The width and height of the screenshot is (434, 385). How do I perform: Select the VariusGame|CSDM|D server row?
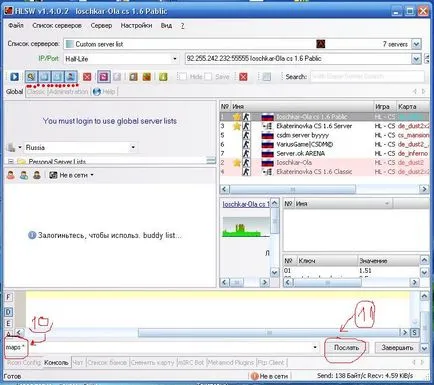(x=324, y=144)
